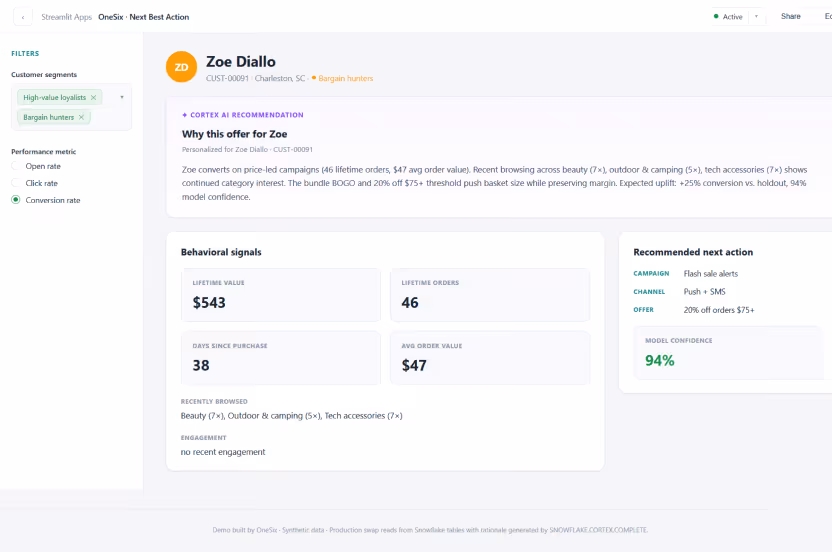This screenshot has height=552, width=832.
Task: Remove the High-value loyalists segment tag
Action: pos(93,98)
